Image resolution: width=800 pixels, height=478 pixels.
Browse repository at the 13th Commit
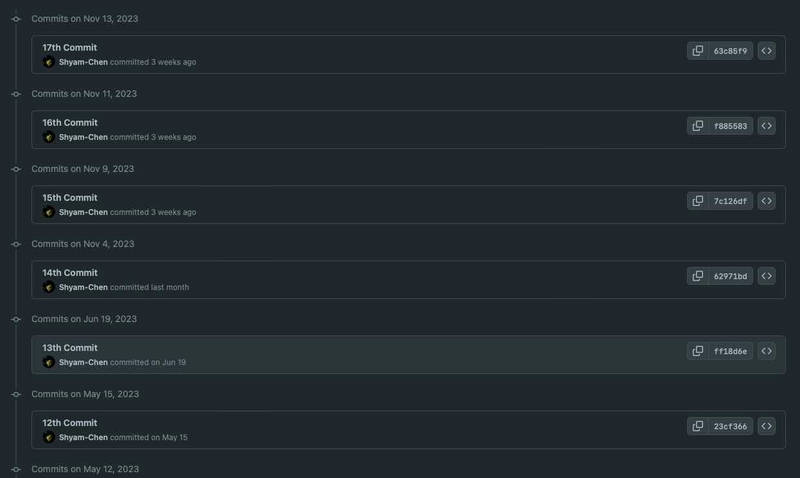coord(766,351)
